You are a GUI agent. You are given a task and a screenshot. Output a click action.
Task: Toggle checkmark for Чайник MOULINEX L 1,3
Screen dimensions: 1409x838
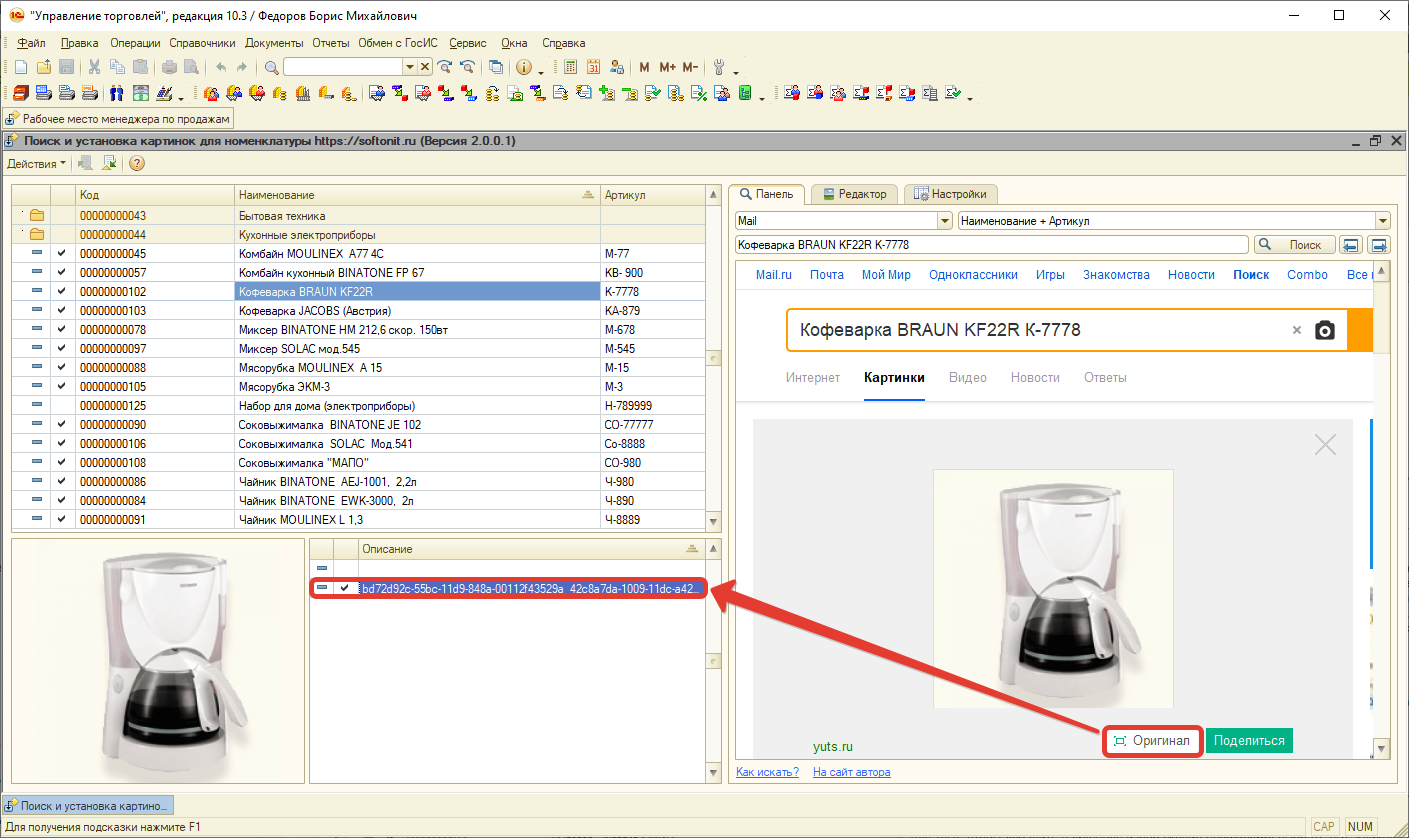[62, 520]
